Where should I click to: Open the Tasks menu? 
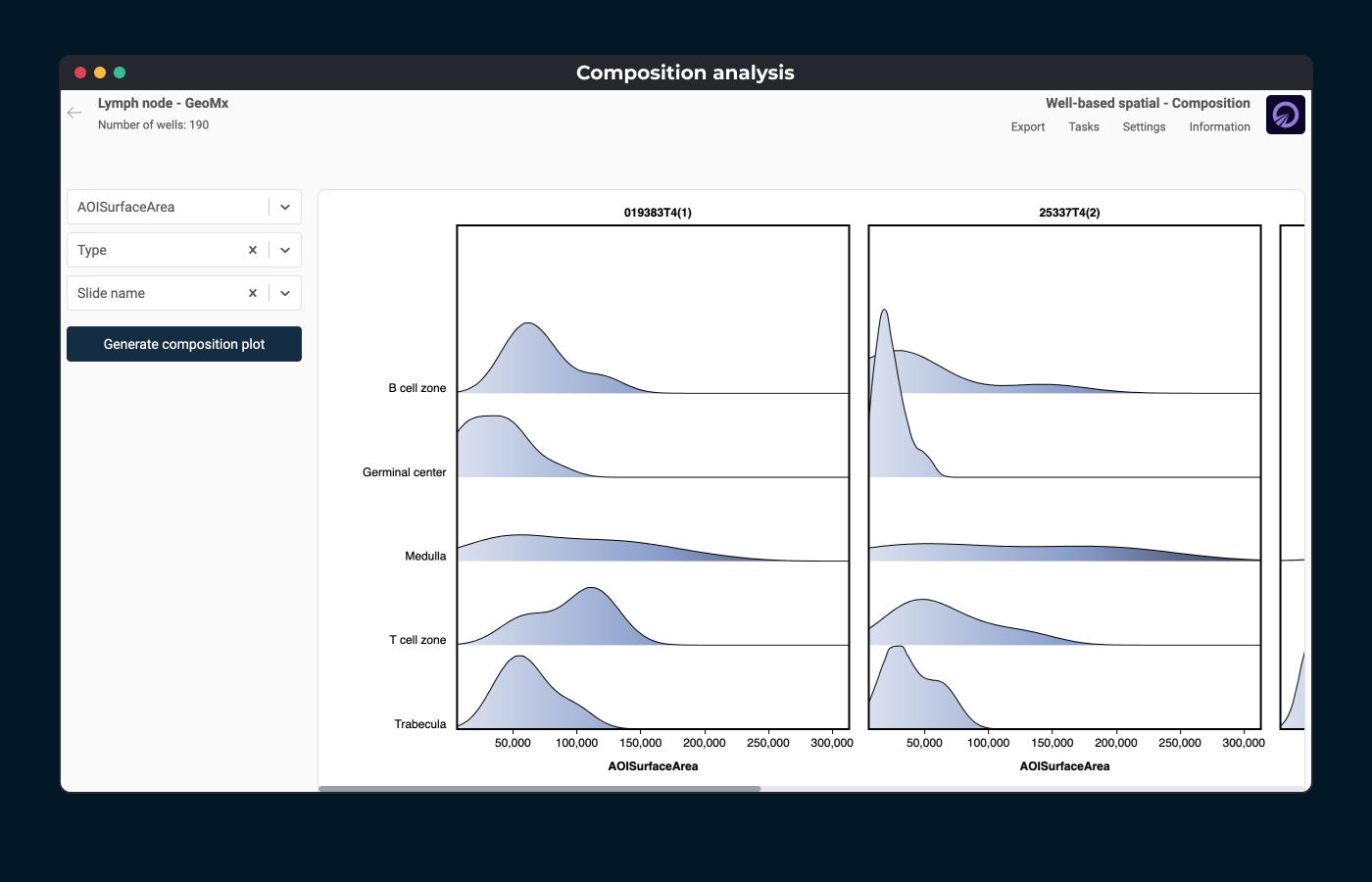pyautogui.click(x=1083, y=127)
